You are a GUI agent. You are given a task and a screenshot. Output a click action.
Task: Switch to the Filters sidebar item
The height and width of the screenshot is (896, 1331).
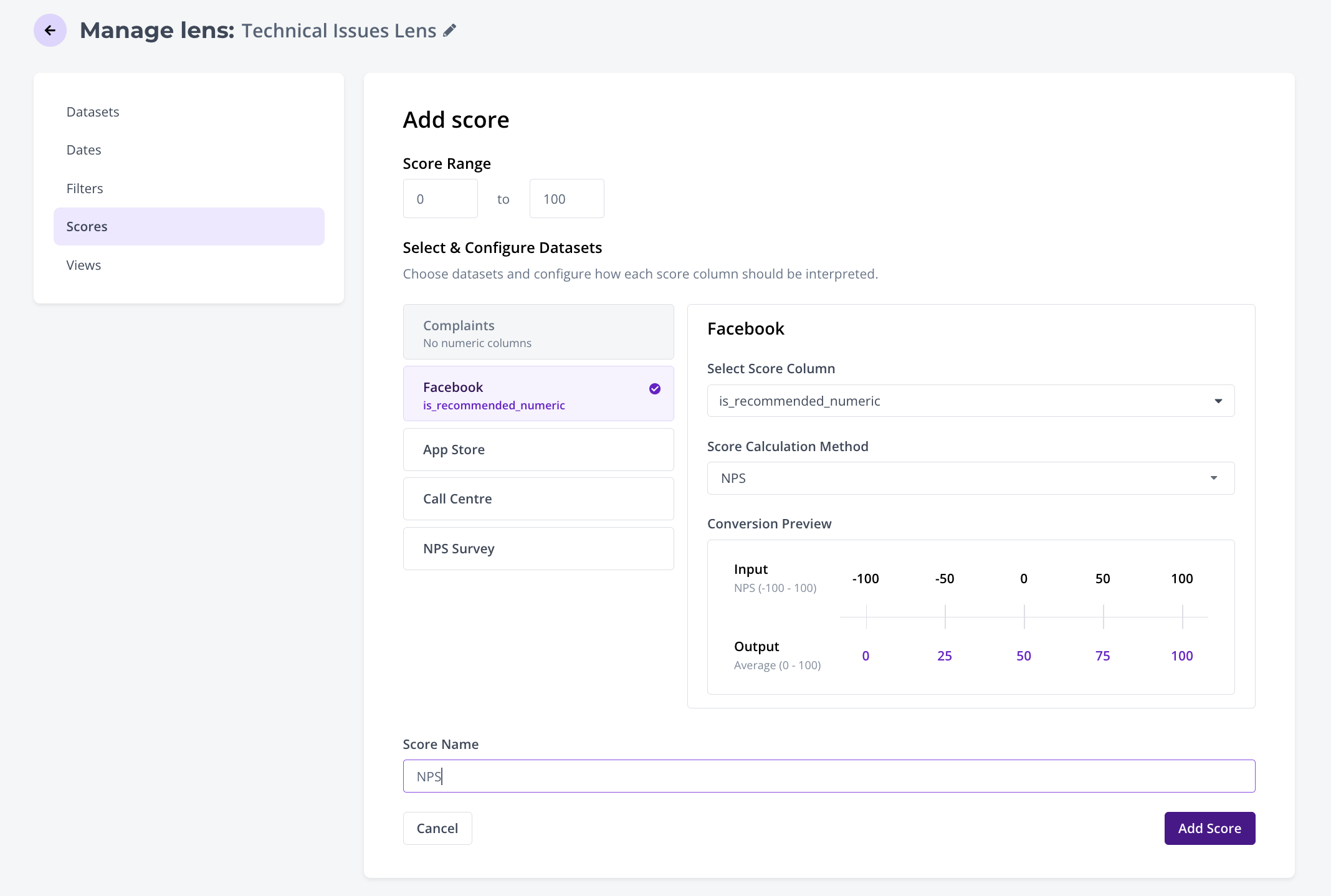click(x=85, y=188)
